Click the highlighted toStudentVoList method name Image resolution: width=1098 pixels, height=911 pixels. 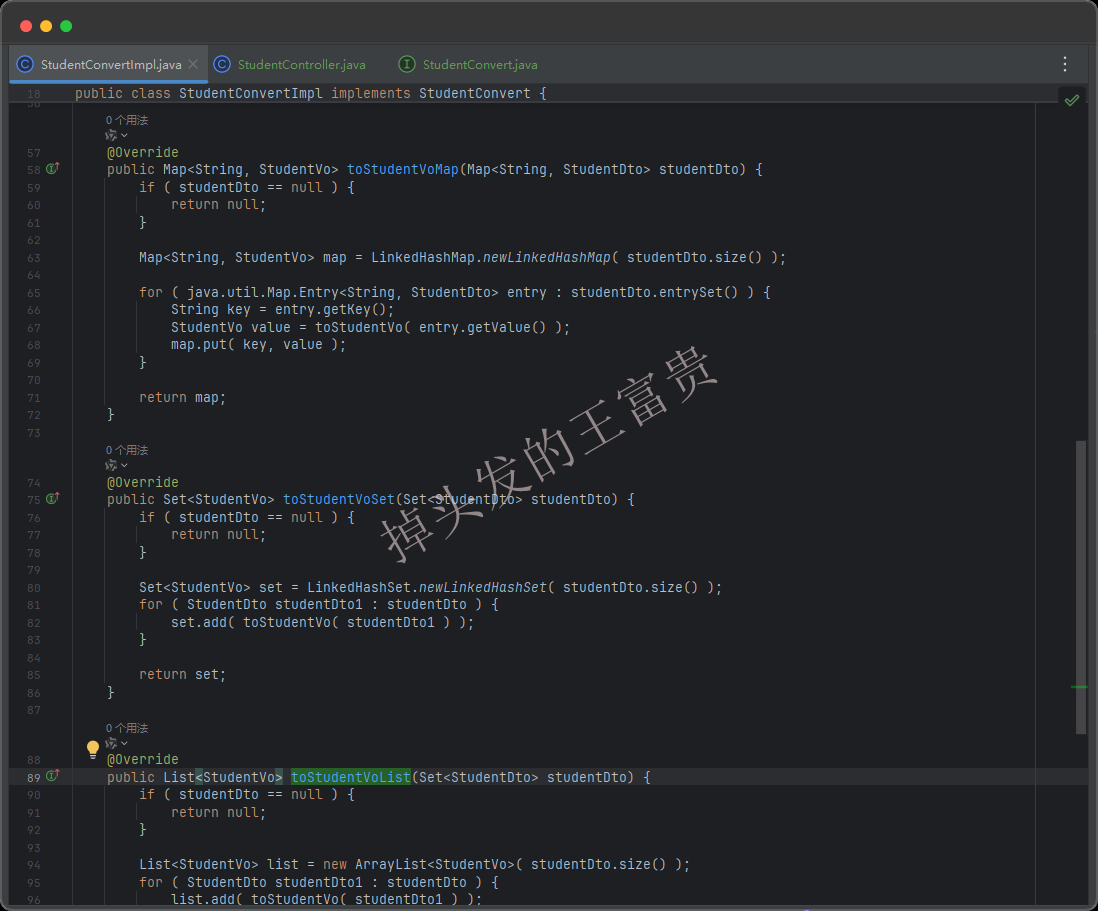click(x=351, y=777)
